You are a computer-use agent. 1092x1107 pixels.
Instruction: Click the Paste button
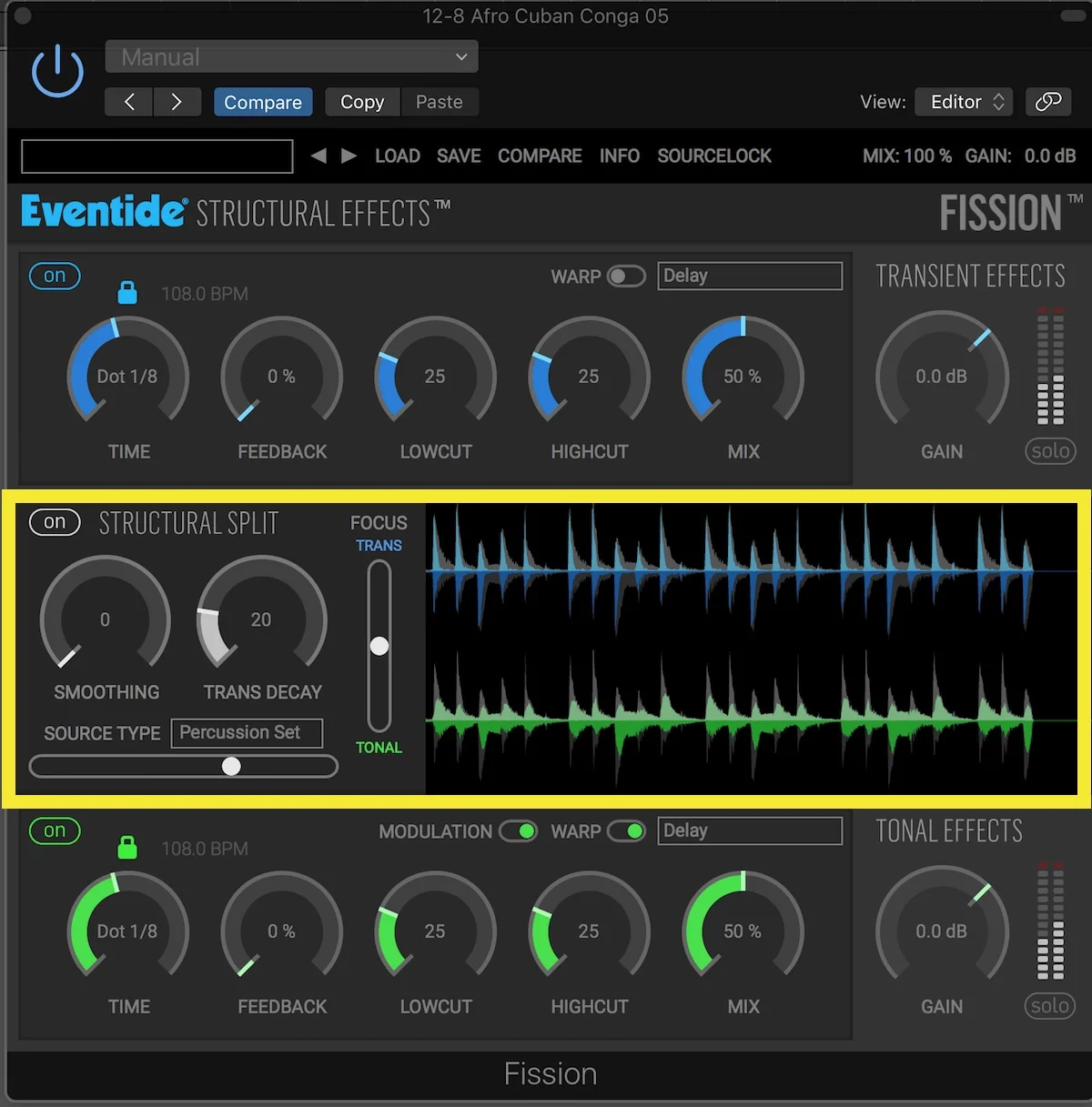point(440,102)
